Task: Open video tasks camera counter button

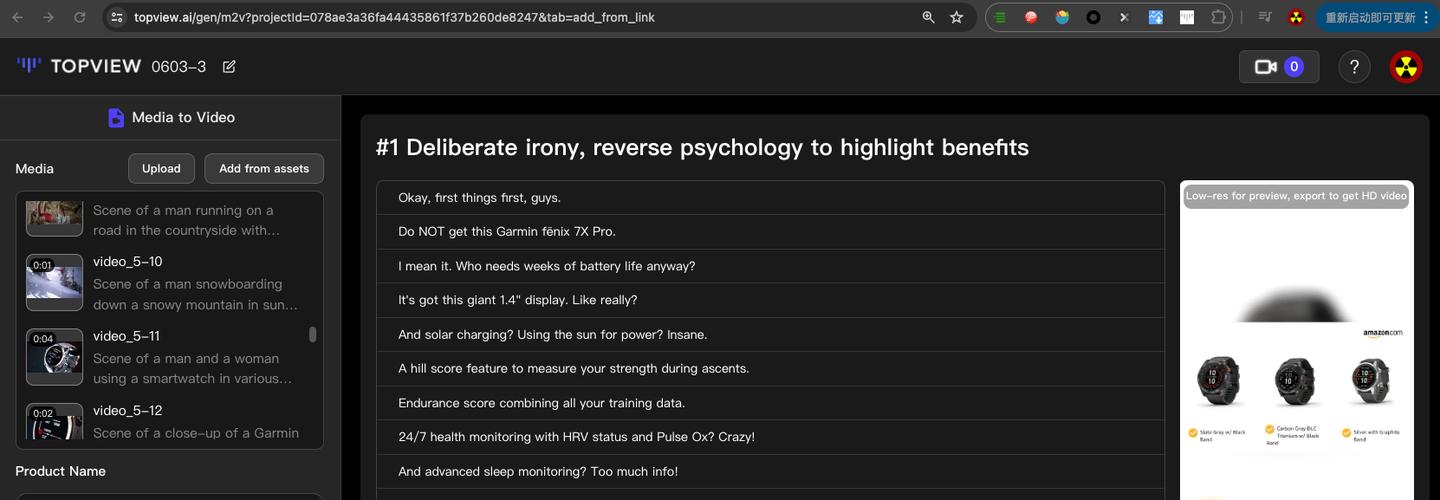Action: [x=1279, y=67]
